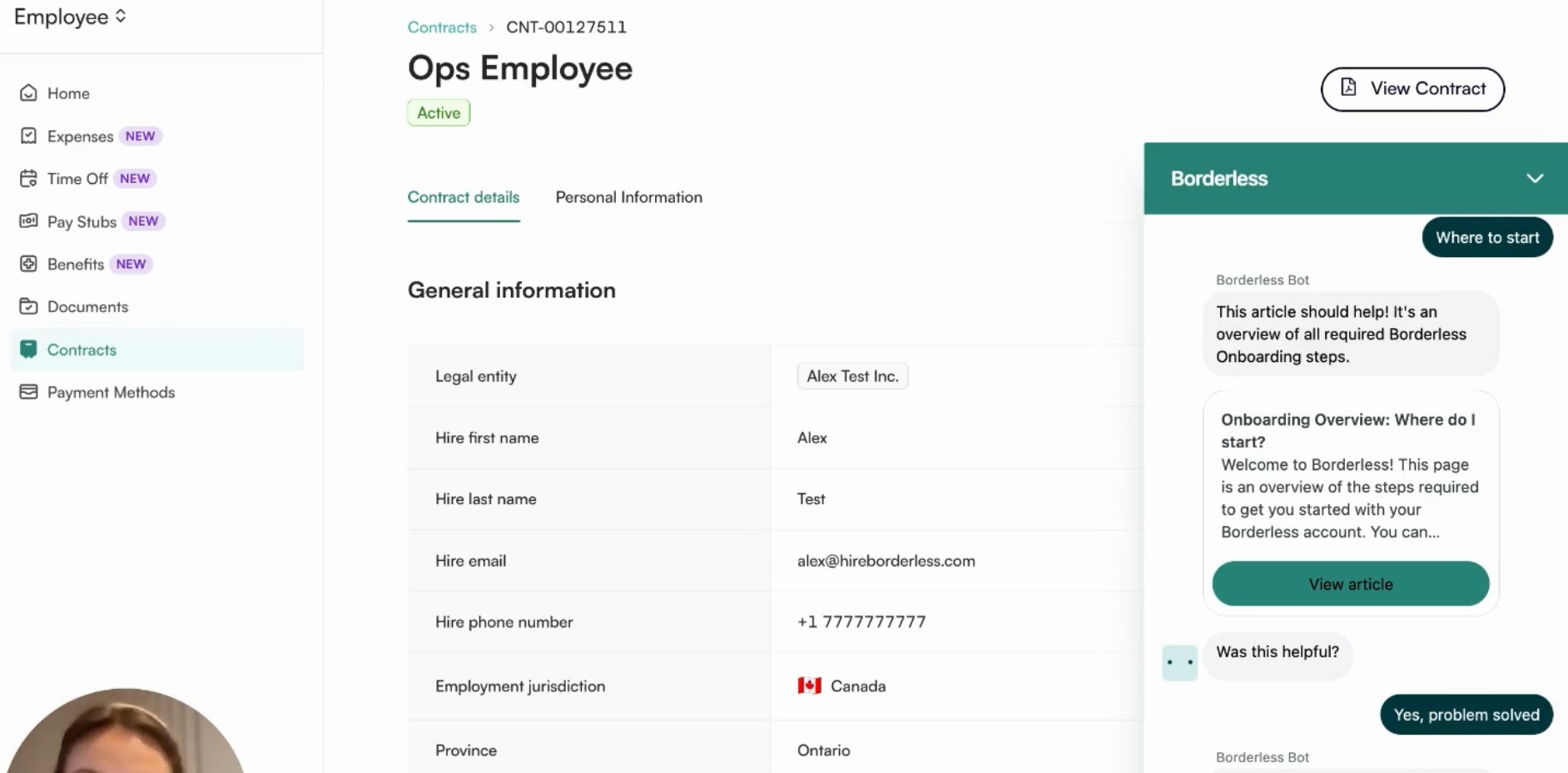The width and height of the screenshot is (1568, 773).
Task: Select the Yes, problem solved reply
Action: coord(1466,714)
